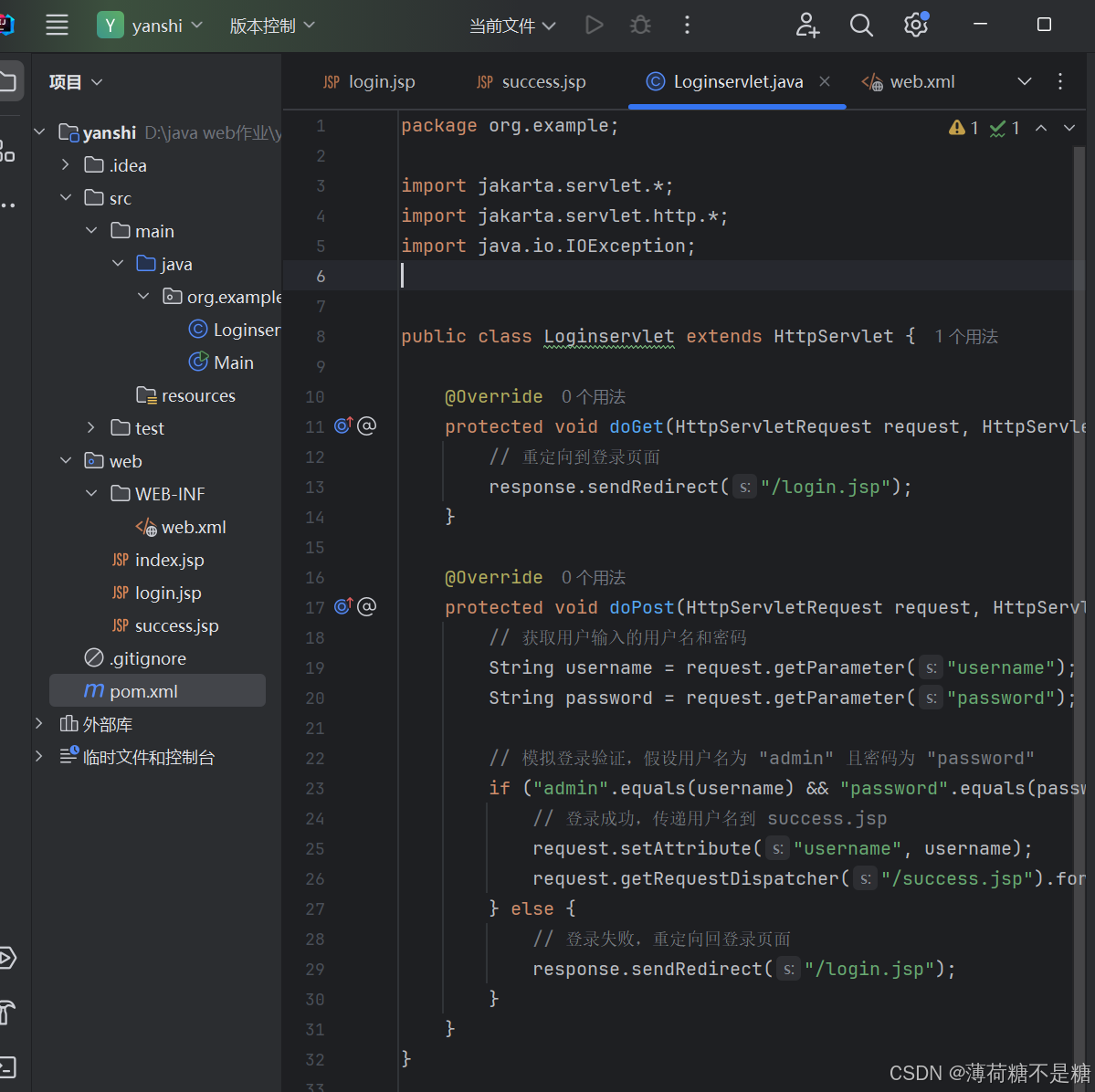Collapse the yanshi root folder

tap(40, 132)
